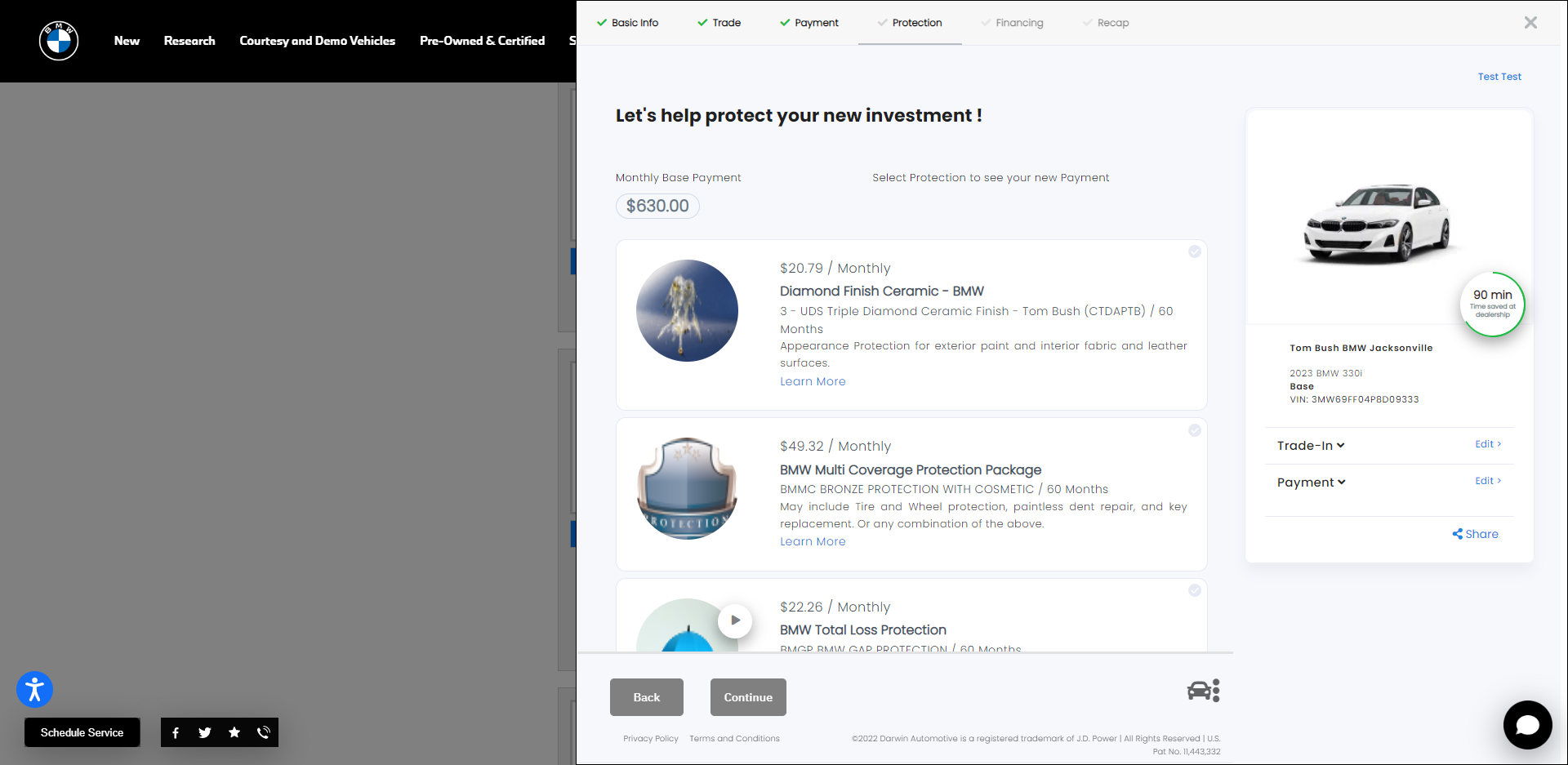This screenshot has width=1568, height=765.
Task: Edit the Trade-In details
Action: point(1487,444)
